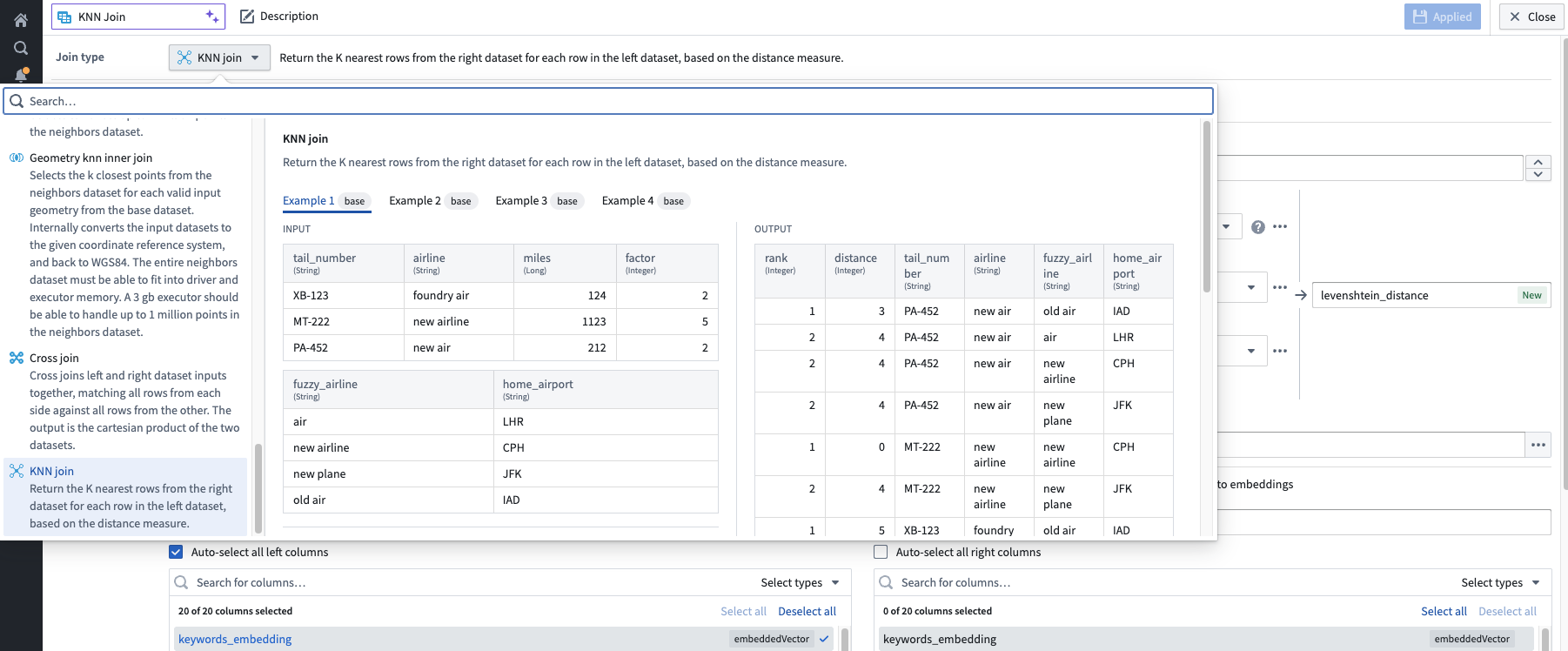
Task: Uncheck the left keywords_embedding column checkmark
Action: click(x=824, y=639)
